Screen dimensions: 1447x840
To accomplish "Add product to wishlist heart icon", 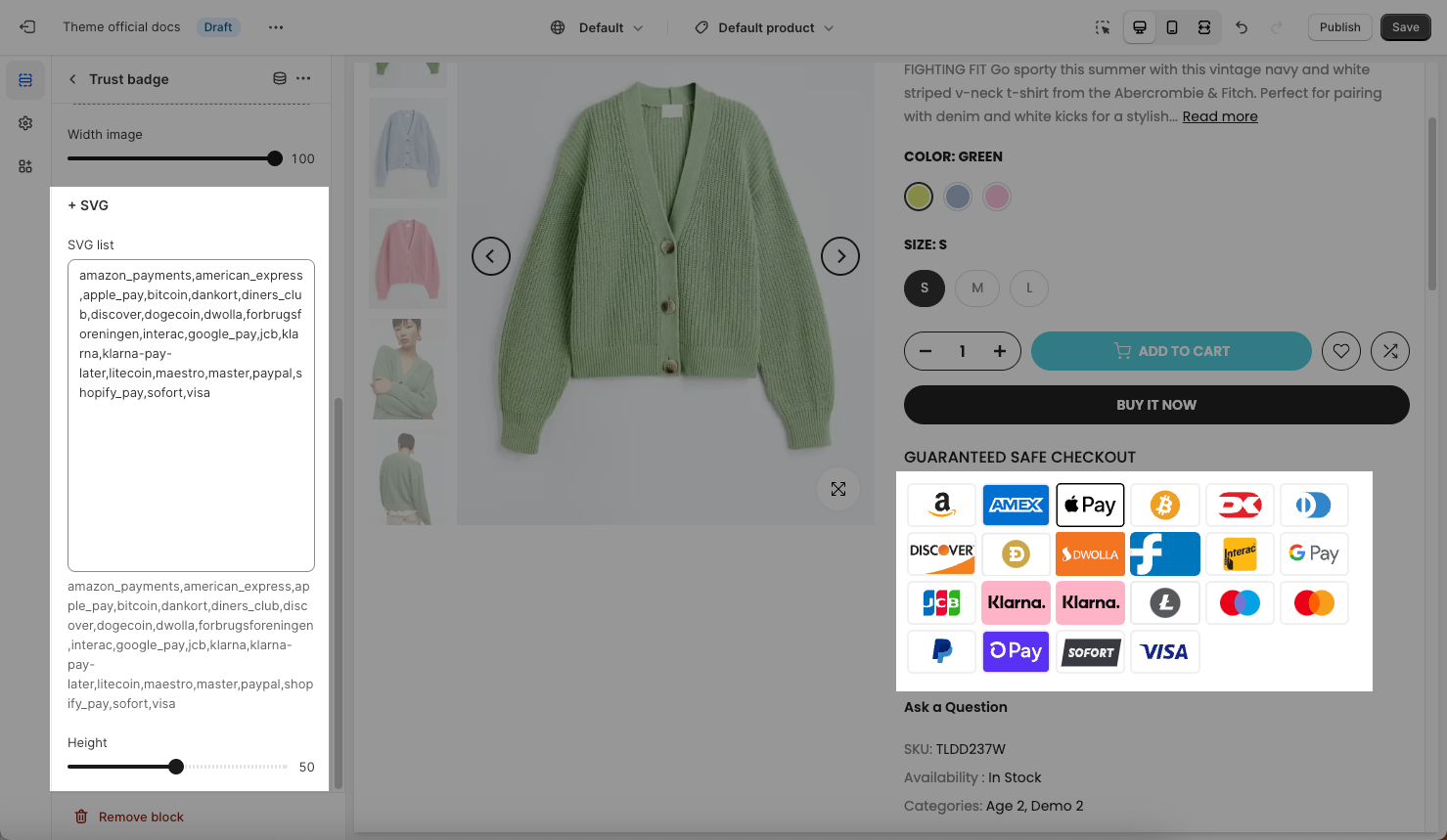I will pos(1341,351).
